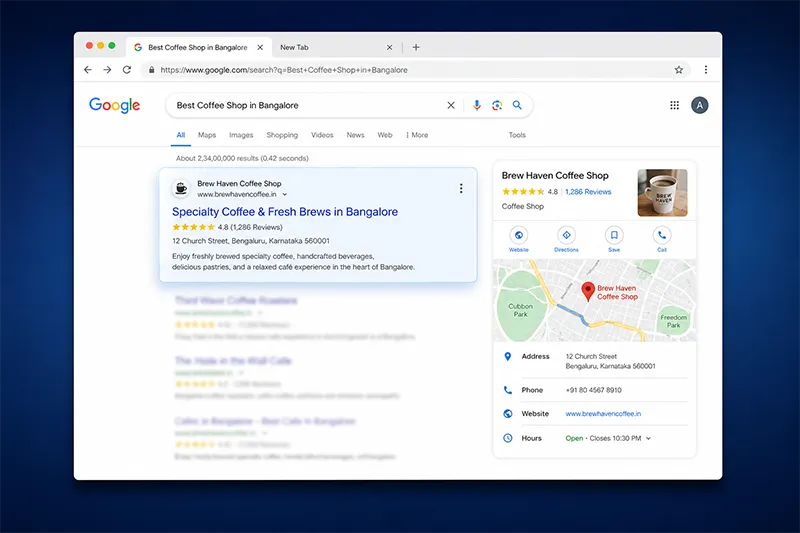Click the lock icon in the address bar

coord(152,70)
